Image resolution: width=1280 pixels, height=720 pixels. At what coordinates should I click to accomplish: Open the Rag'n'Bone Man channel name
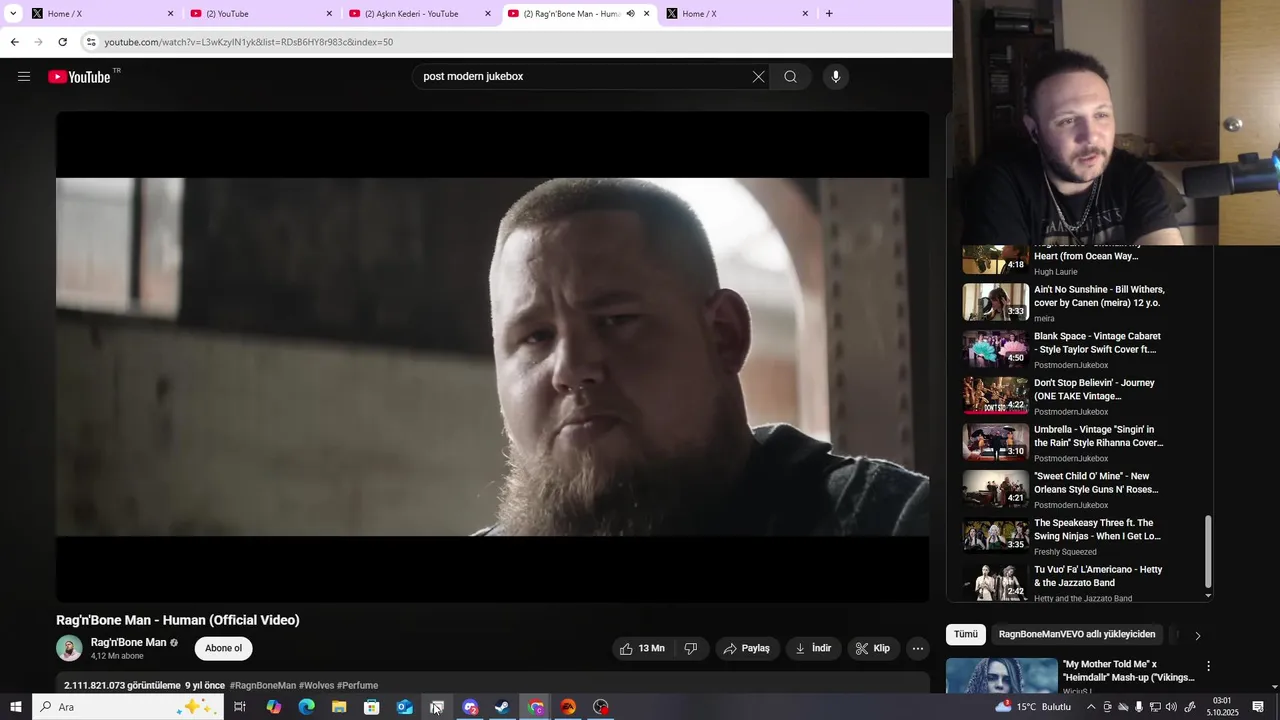pos(128,642)
